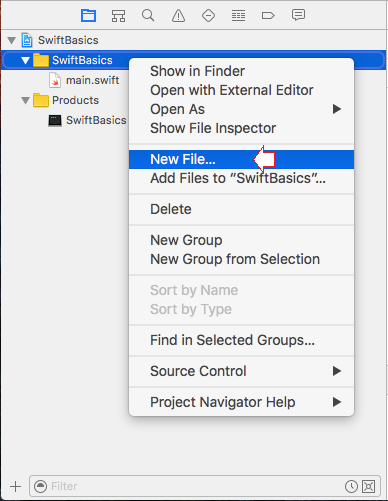
Task: Choose New File... from context menu
Action: coord(241,159)
